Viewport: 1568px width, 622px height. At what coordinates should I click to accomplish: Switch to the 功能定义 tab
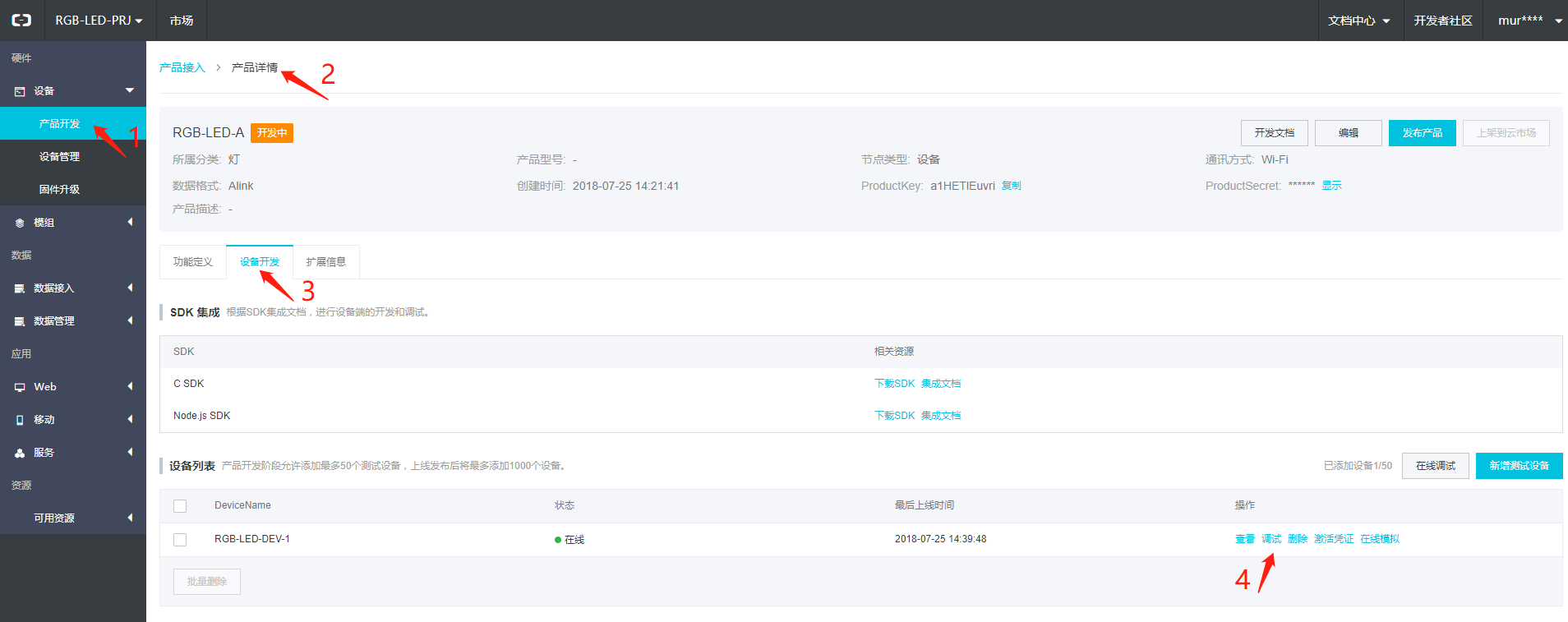click(193, 262)
